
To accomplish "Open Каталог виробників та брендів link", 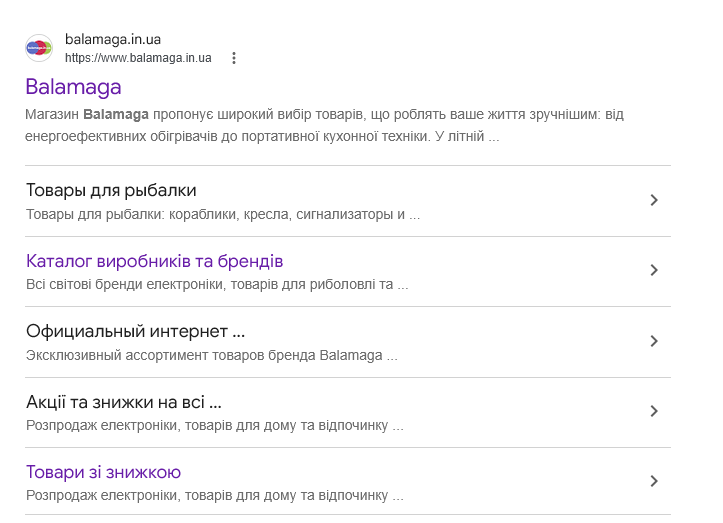I will coord(154,261).
